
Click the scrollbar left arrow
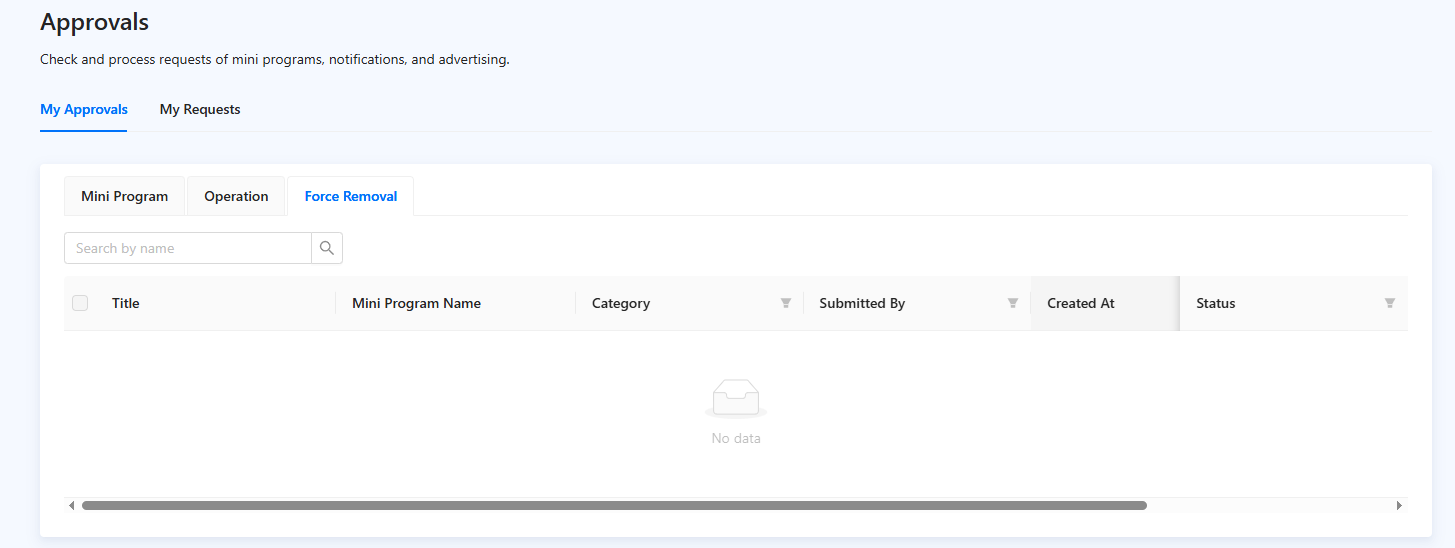[x=71, y=506]
